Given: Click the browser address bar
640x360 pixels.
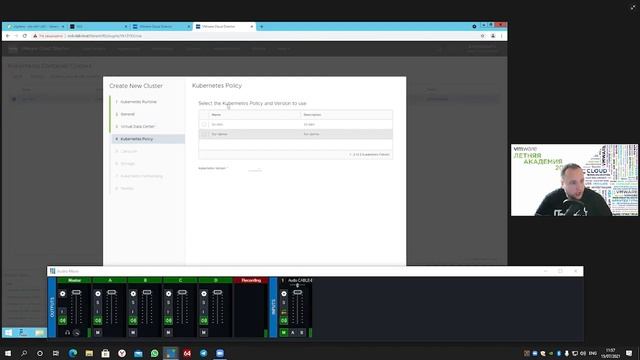Looking at the screenshot, I should coord(253,36).
